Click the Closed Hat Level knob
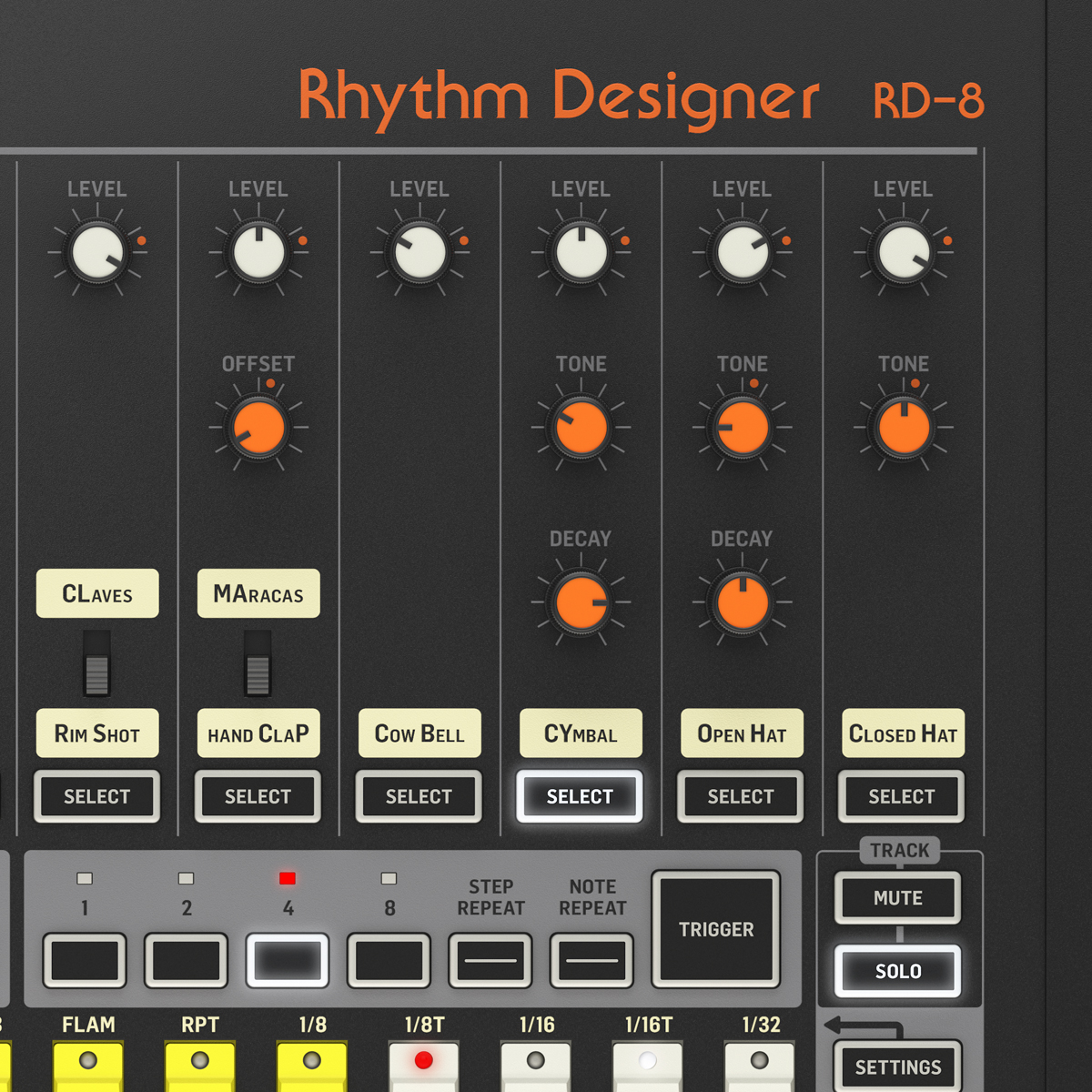The height and width of the screenshot is (1092, 1092). [903, 252]
